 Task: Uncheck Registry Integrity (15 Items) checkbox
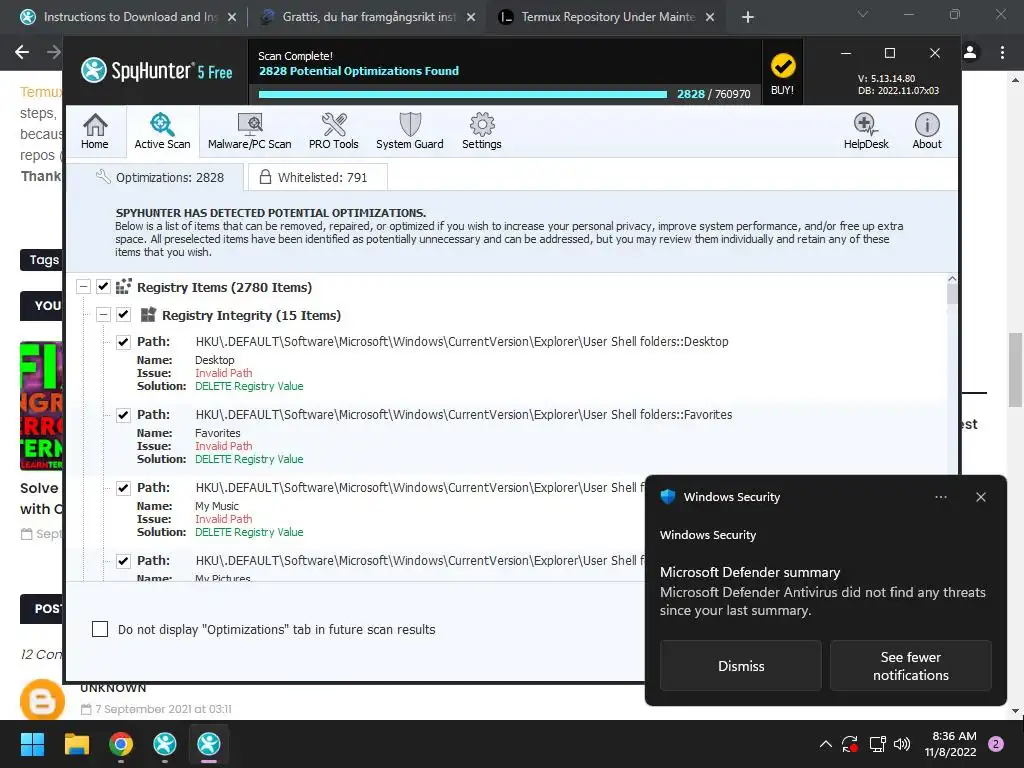[x=123, y=315]
